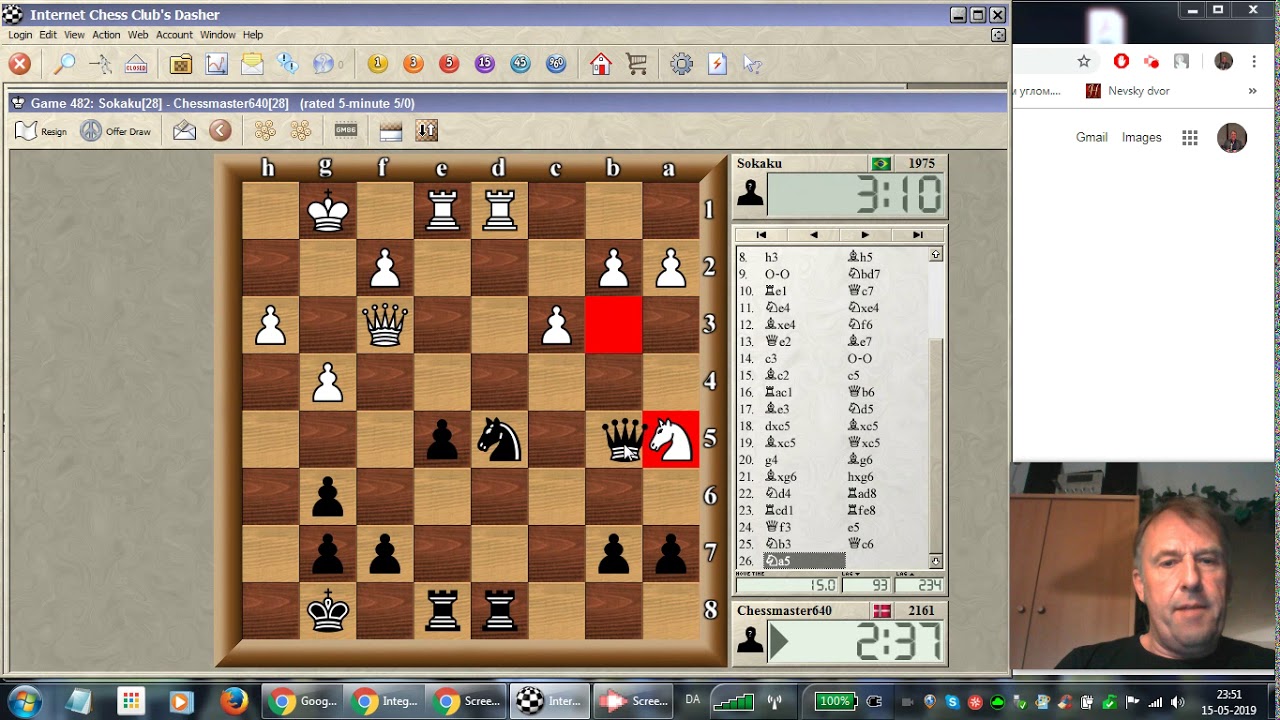
Task: Click the lightning page quick-script icon
Action: click(717, 64)
